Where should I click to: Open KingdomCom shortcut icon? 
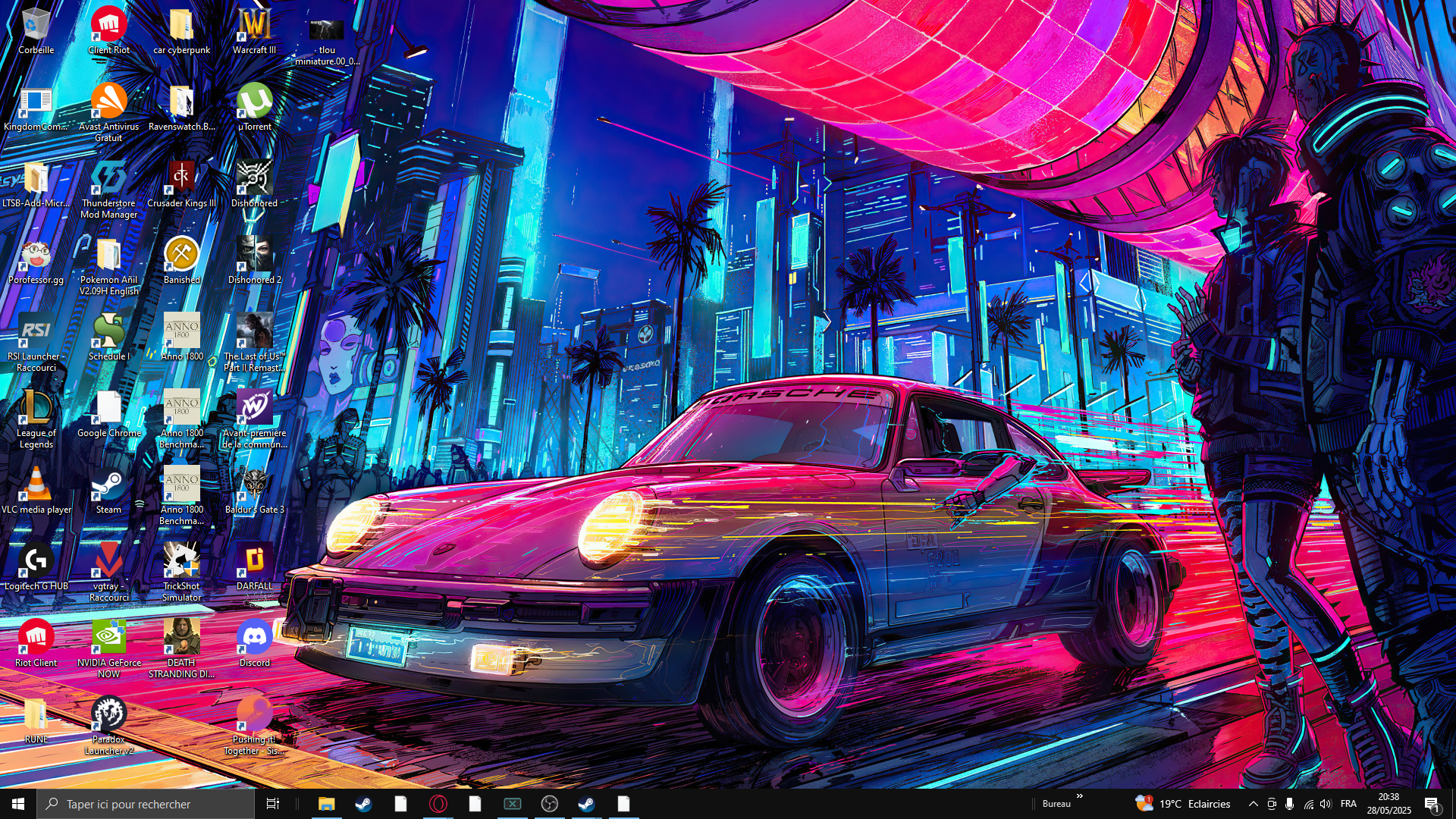click(x=36, y=108)
